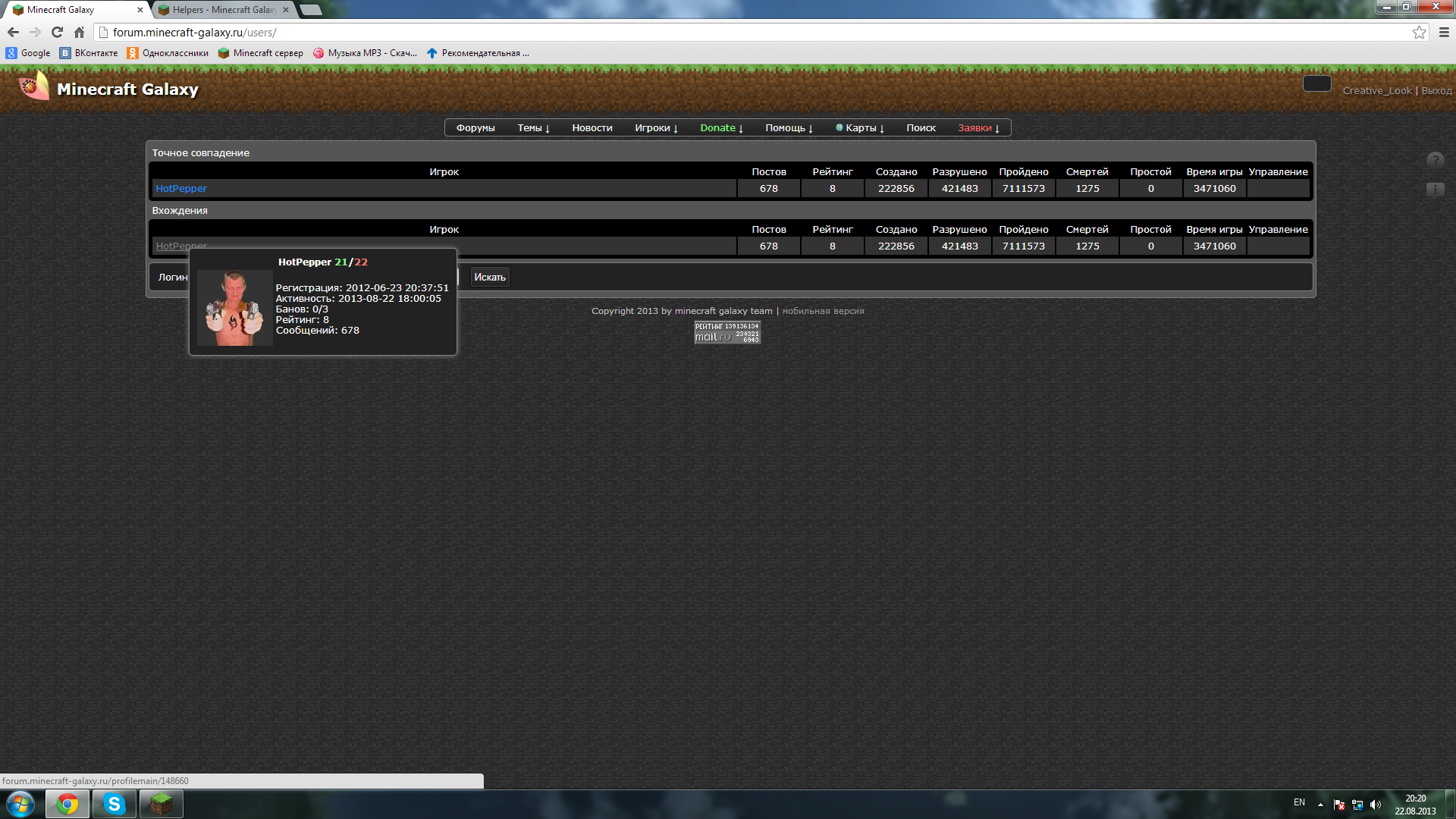Image resolution: width=1456 pixels, height=819 pixels.
Task: Click the Minecraft Galaxy logo icon
Action: (x=33, y=86)
